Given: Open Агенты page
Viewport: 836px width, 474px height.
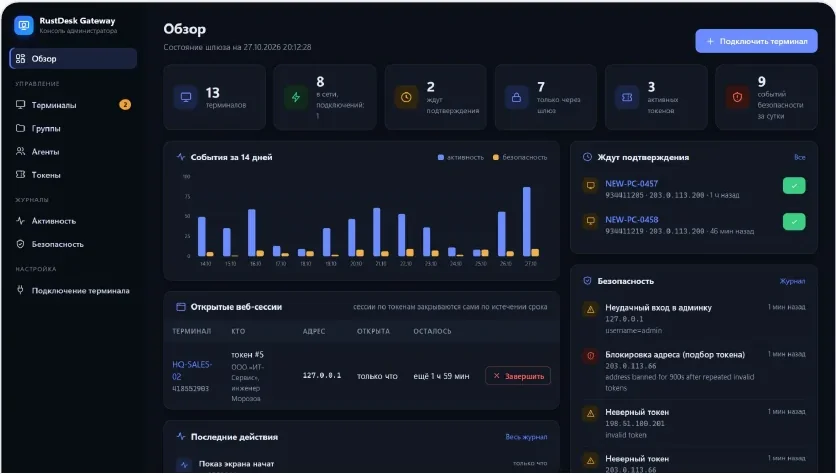Looking at the screenshot, I should pos(73,152).
